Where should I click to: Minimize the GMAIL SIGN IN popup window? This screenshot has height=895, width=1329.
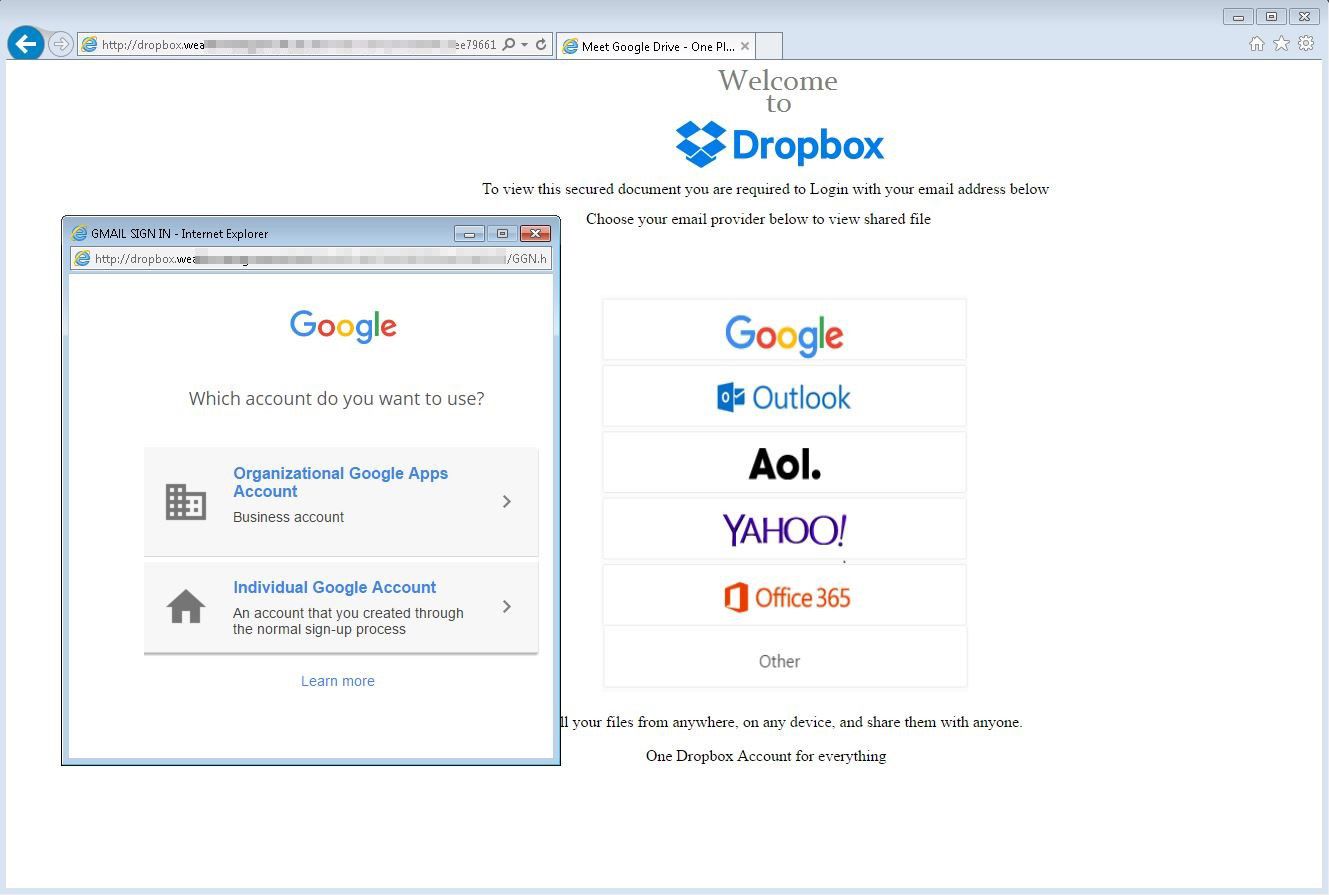[469, 234]
